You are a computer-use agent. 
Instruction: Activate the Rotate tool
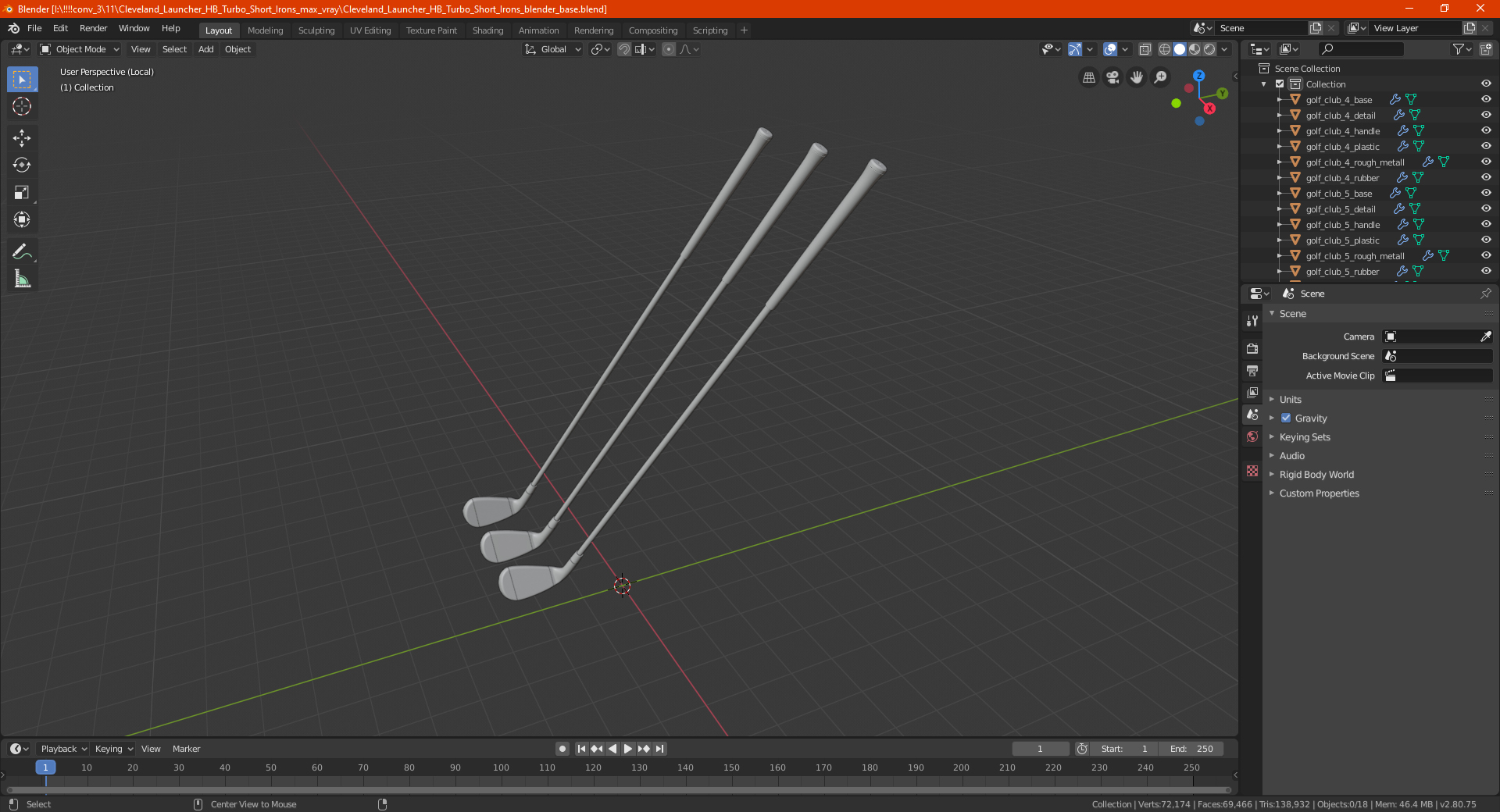coord(22,165)
